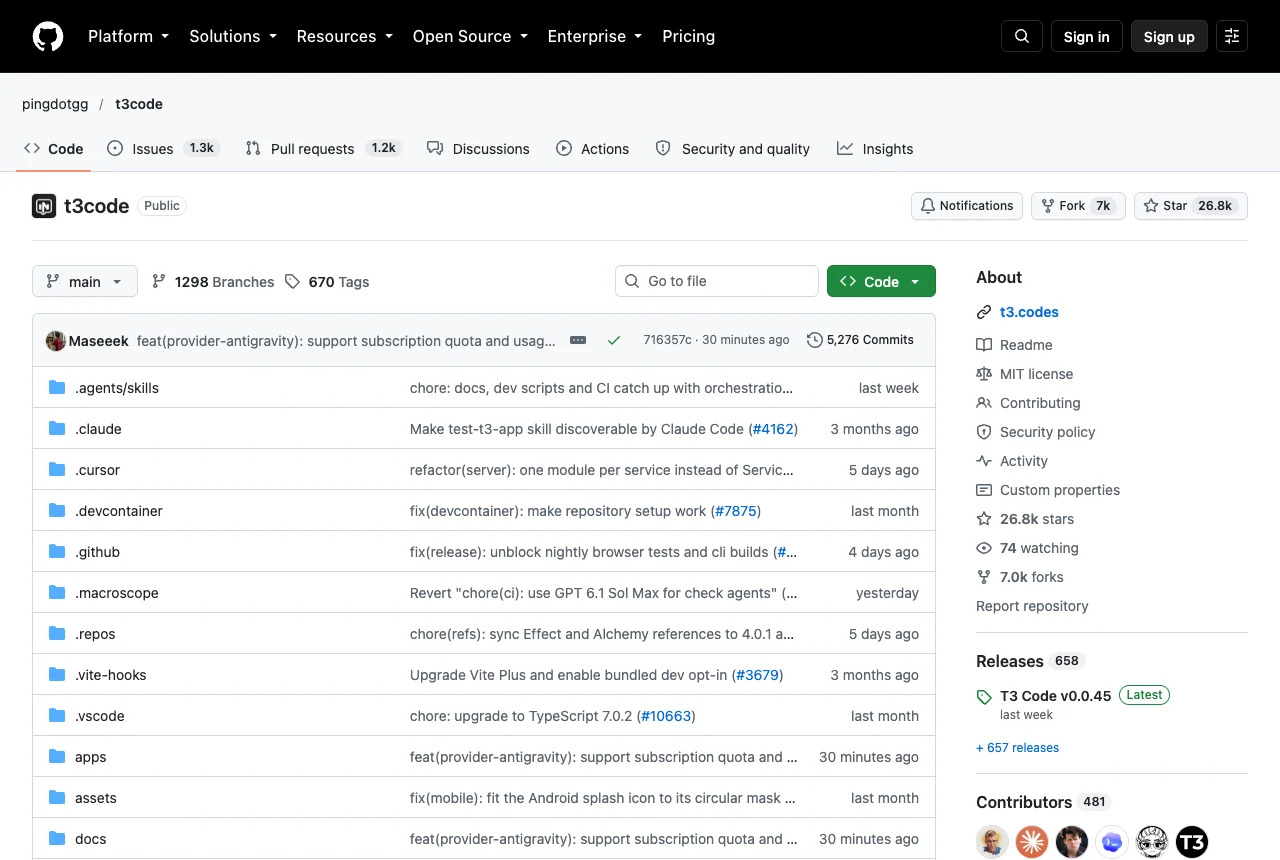
Task: Open pull request #4162 link
Action: 772,429
